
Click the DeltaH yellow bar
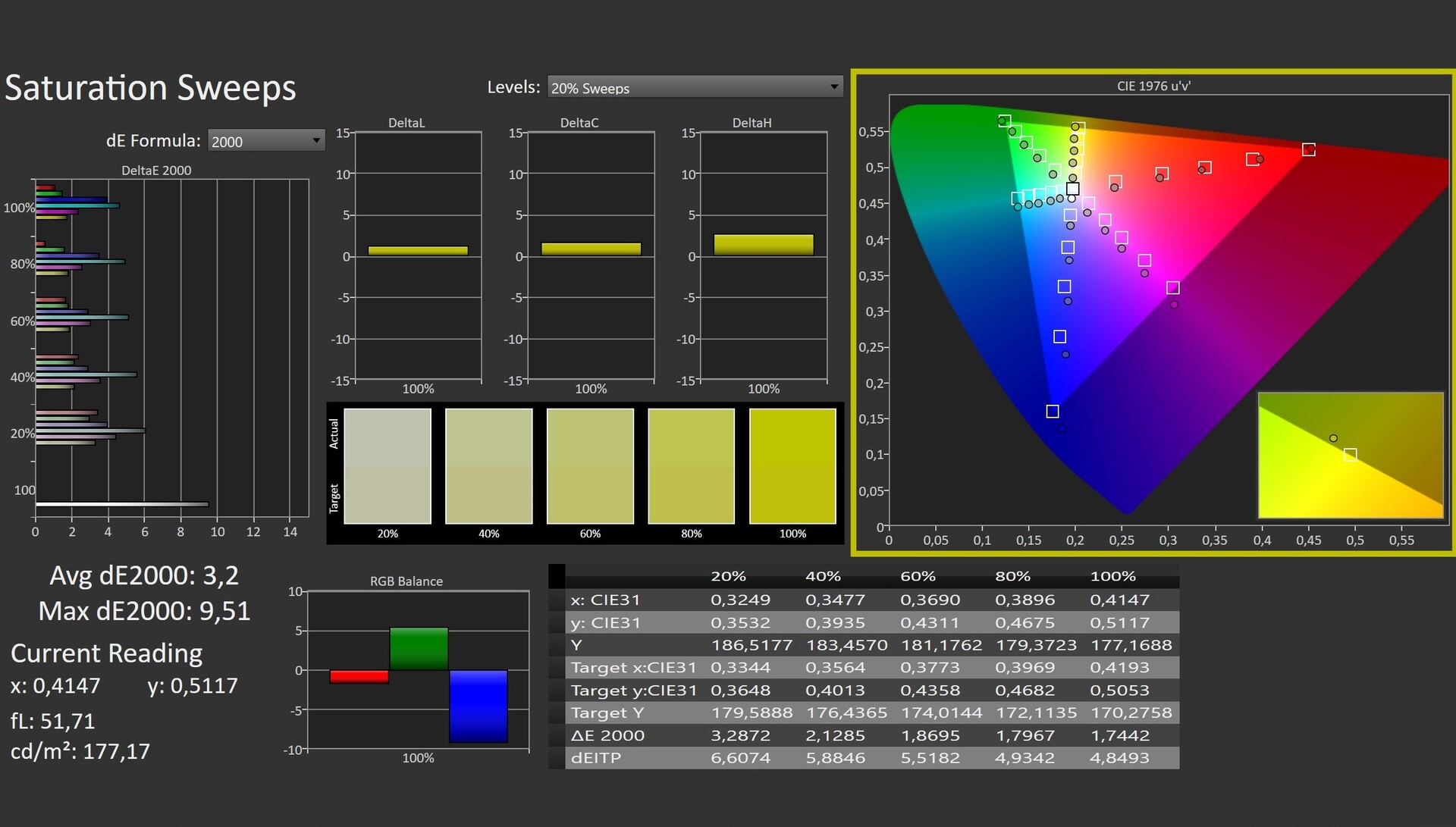click(763, 245)
